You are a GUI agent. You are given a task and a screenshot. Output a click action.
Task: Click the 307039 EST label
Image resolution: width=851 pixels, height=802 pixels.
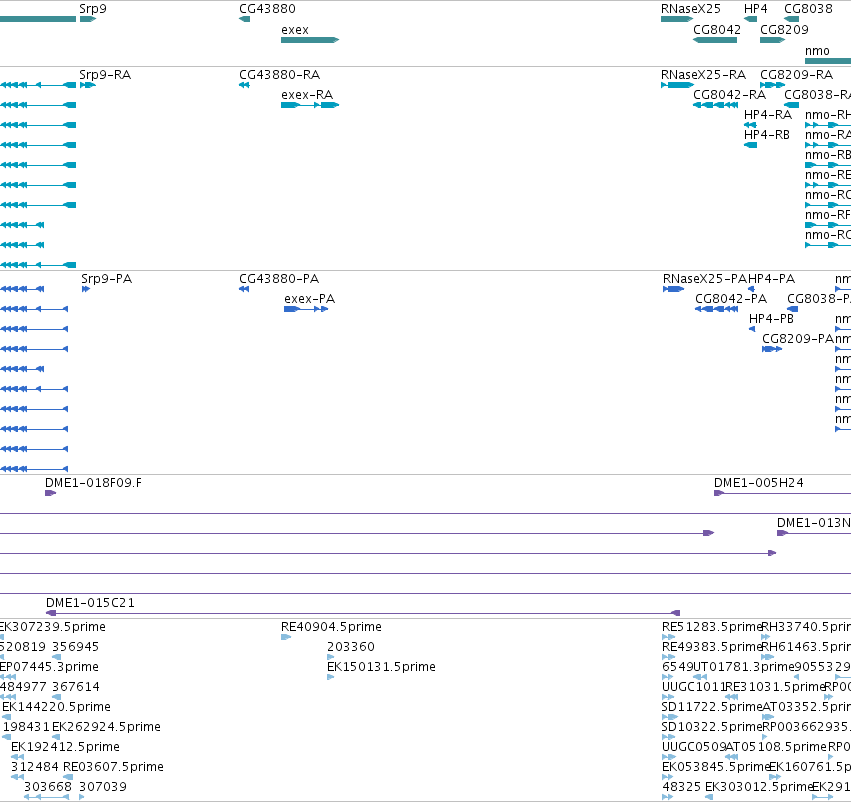tap(103, 787)
